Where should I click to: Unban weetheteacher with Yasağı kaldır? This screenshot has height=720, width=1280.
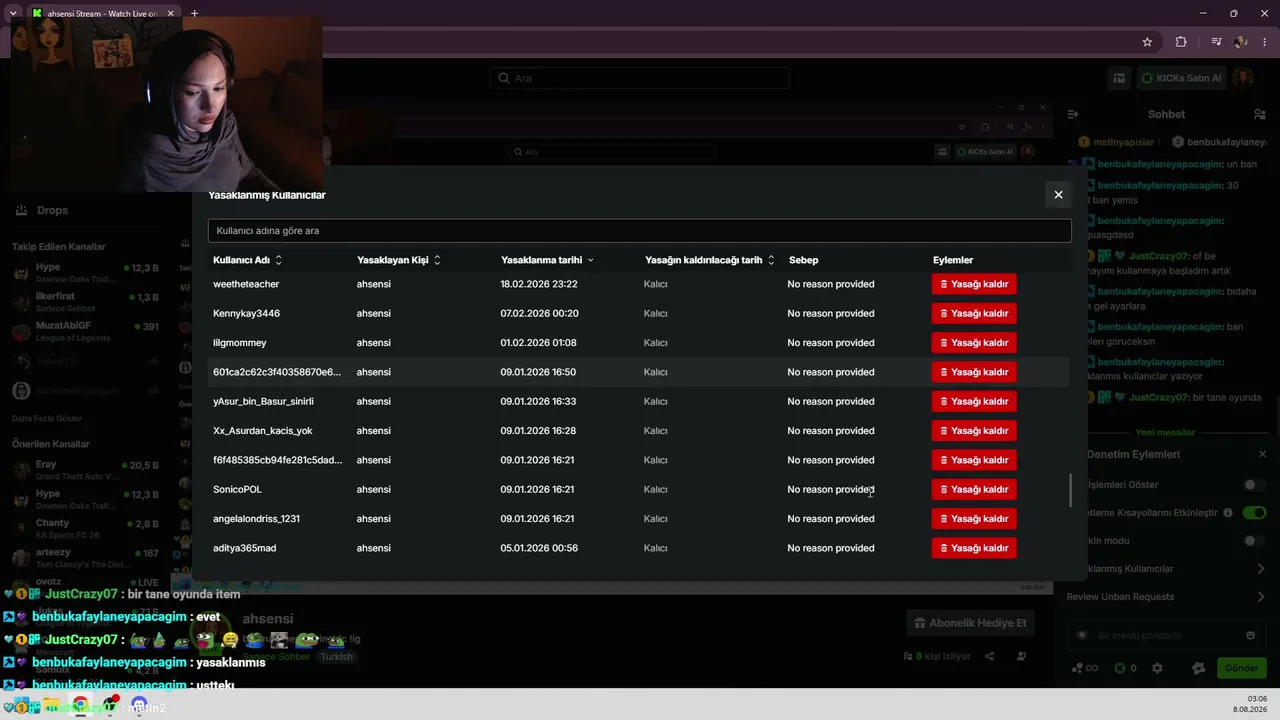point(974,284)
